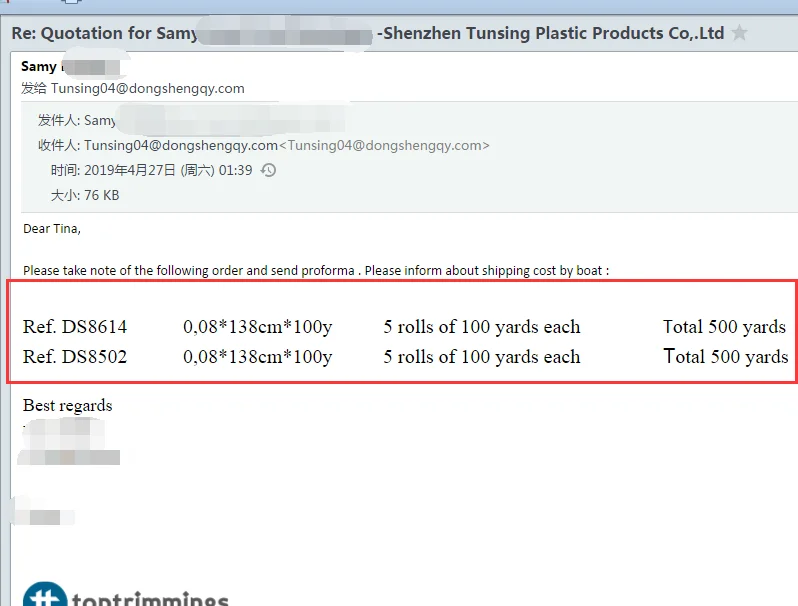This screenshot has height=606, width=798.
Task: Click the 大小 76 KB size field
Action: 85,195
